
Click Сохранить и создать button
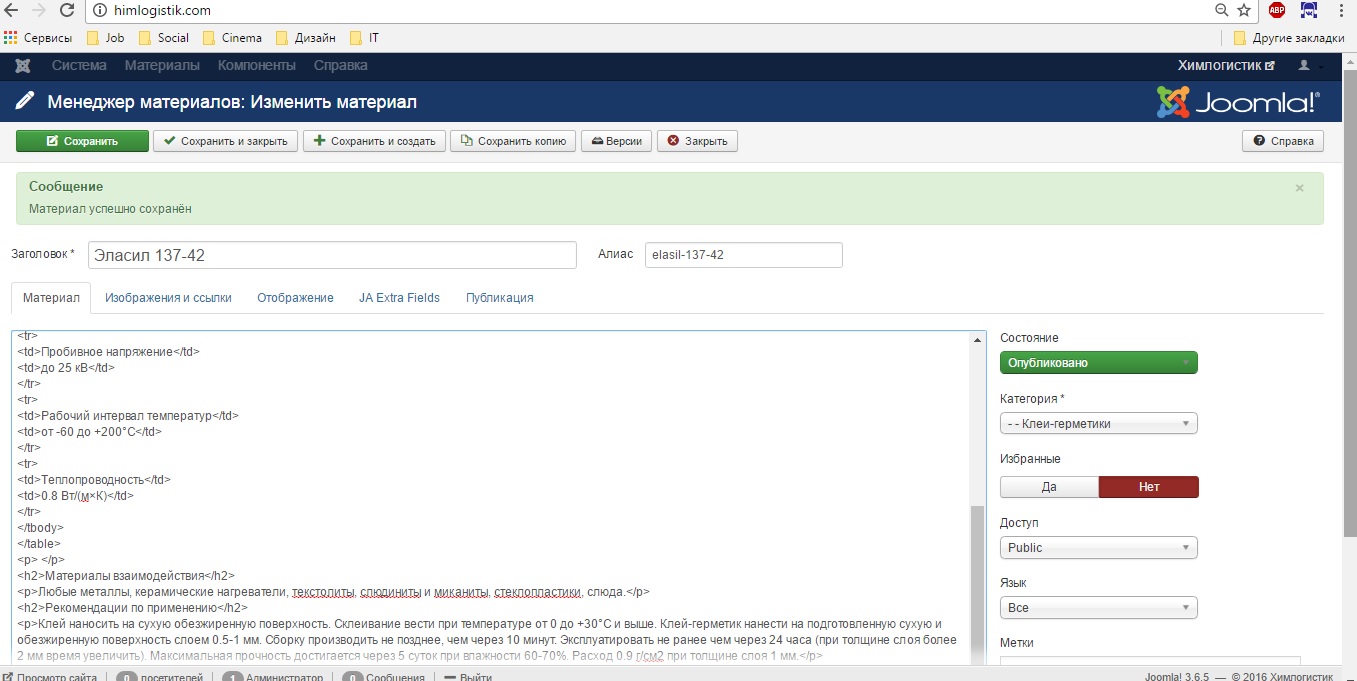point(374,141)
